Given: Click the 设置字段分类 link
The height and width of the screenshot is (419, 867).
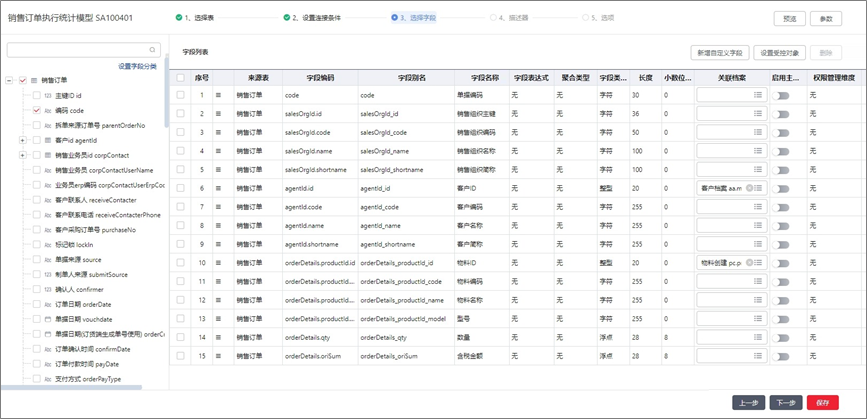Looking at the screenshot, I should 137,66.
